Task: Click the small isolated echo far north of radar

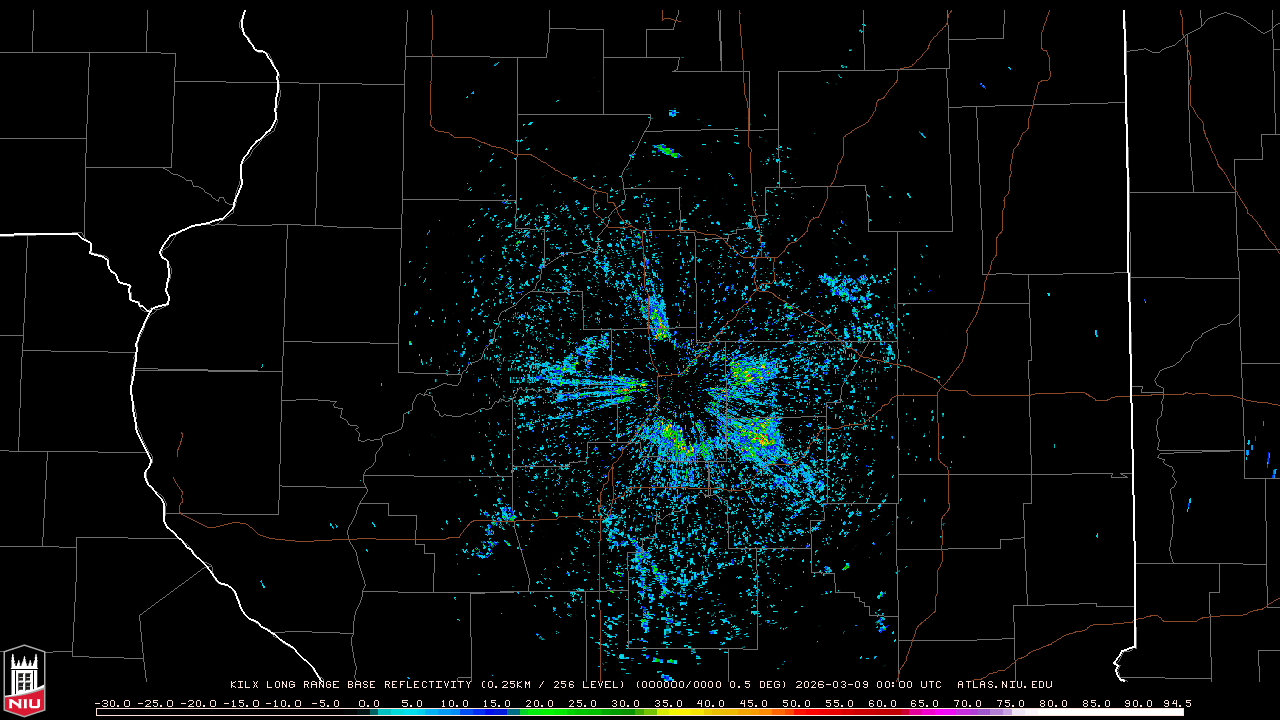Action: [666, 152]
